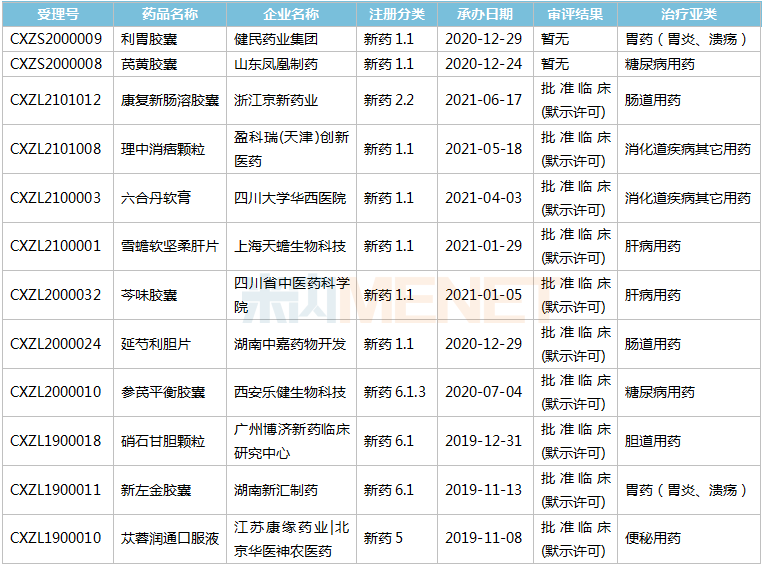Click company 山东凤凰制药
The height and width of the screenshot is (566, 763).
[x=276, y=64]
